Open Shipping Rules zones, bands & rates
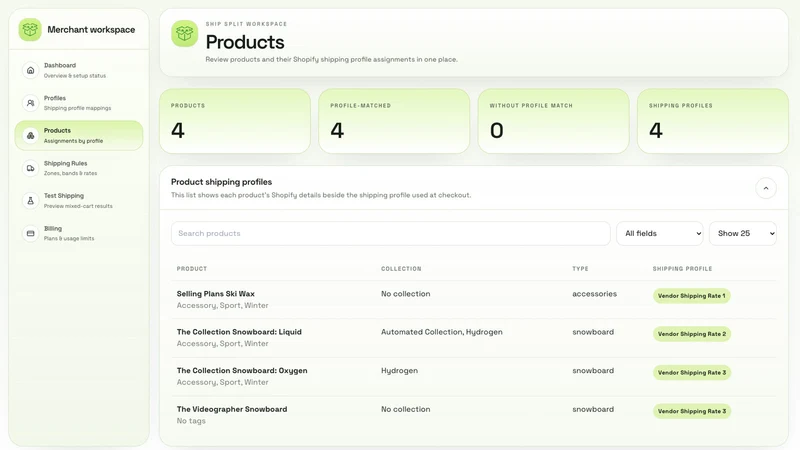 [79, 168]
